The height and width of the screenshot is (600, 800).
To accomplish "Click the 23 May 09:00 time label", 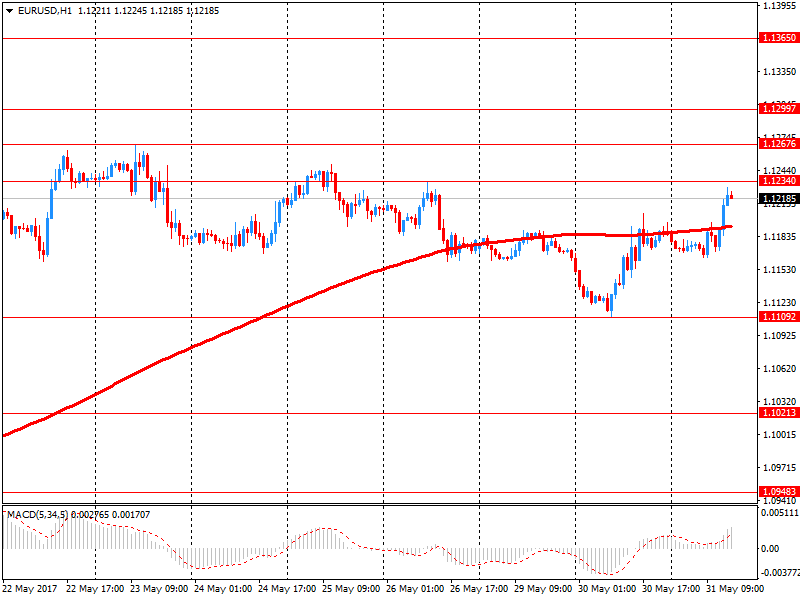I will click(159, 589).
